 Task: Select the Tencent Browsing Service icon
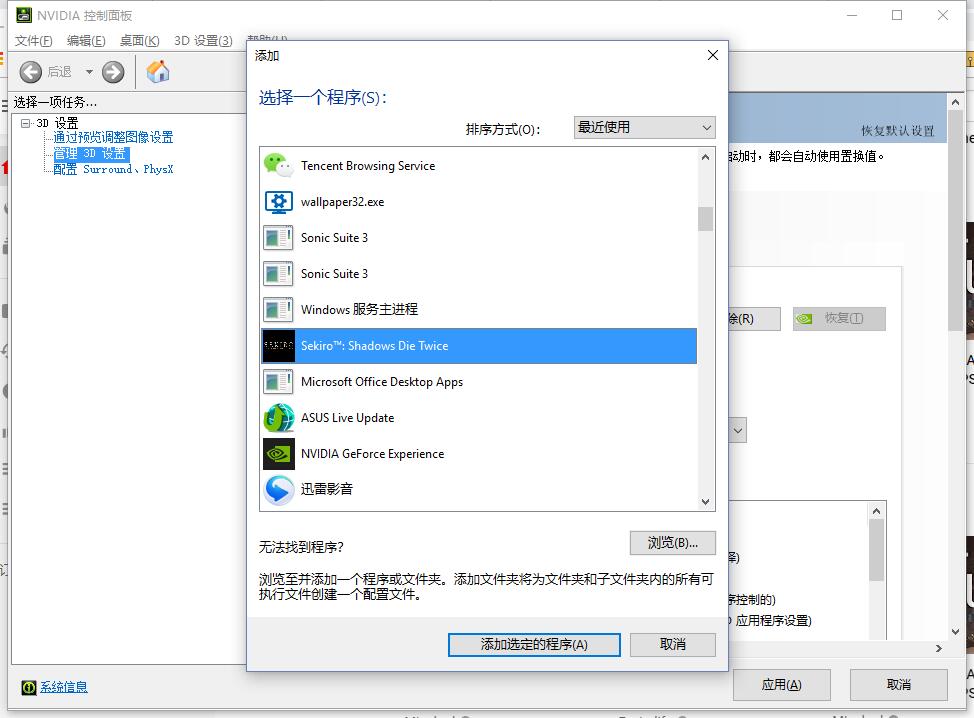click(x=278, y=166)
